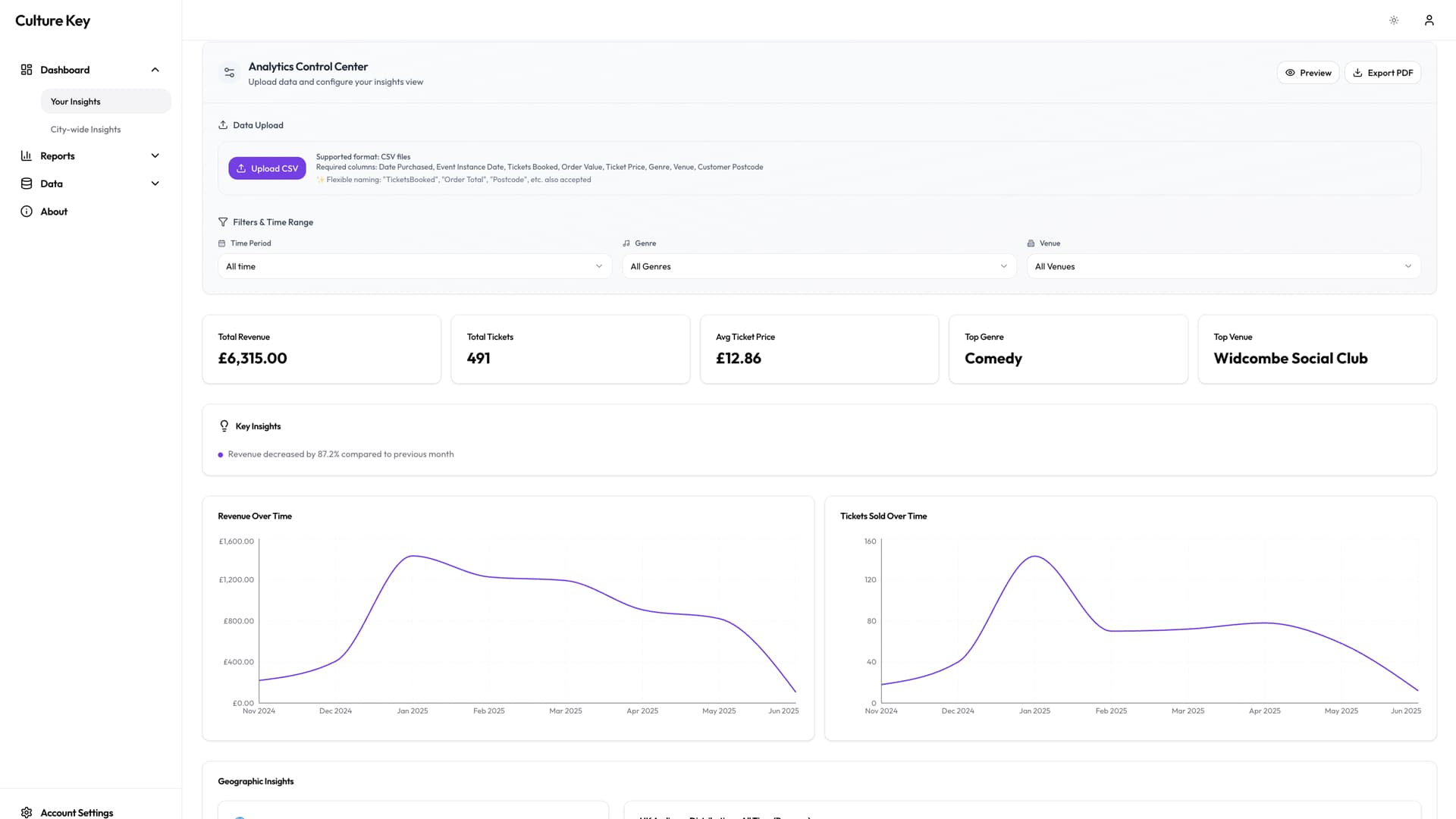Image resolution: width=1456 pixels, height=819 pixels.
Task: Open the Time Period dropdown
Action: coord(414,266)
